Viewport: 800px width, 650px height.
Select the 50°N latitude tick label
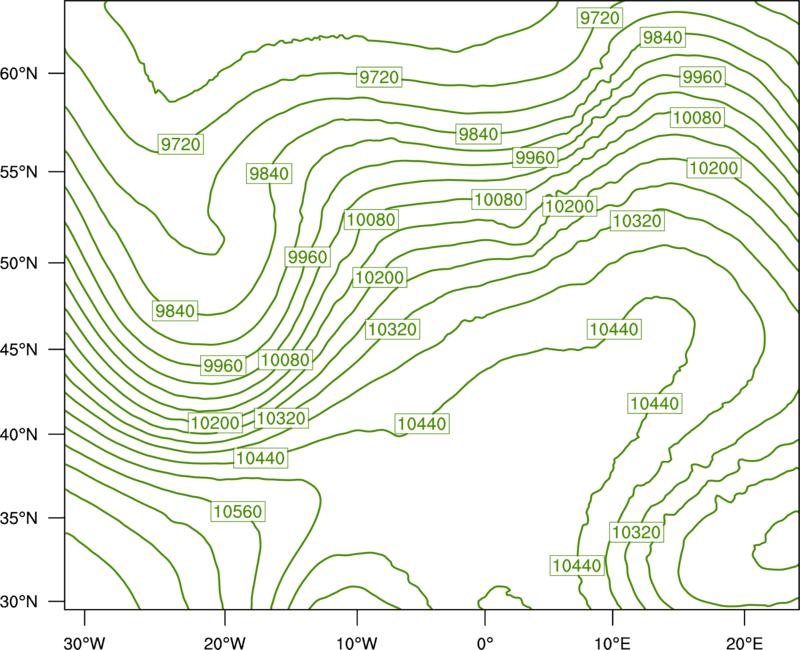pyautogui.click(x=19, y=263)
